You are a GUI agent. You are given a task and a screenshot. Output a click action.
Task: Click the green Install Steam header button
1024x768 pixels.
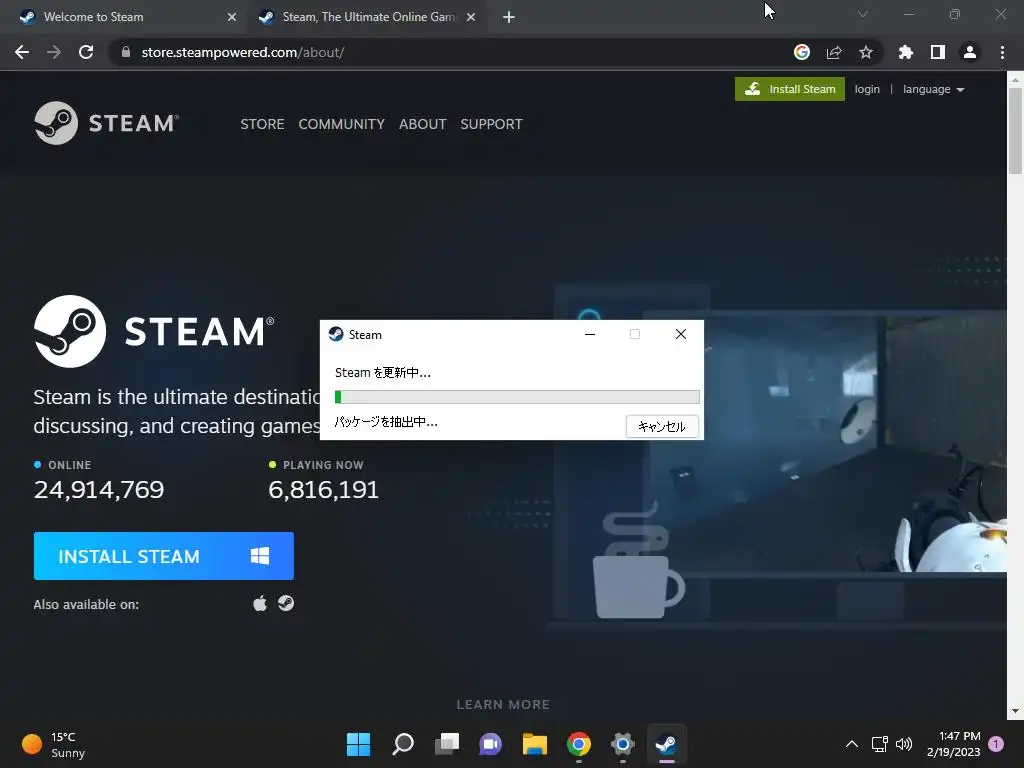(790, 89)
